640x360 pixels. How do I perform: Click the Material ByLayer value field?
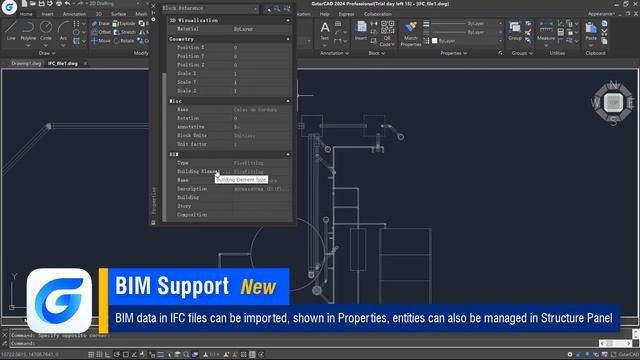pos(262,29)
